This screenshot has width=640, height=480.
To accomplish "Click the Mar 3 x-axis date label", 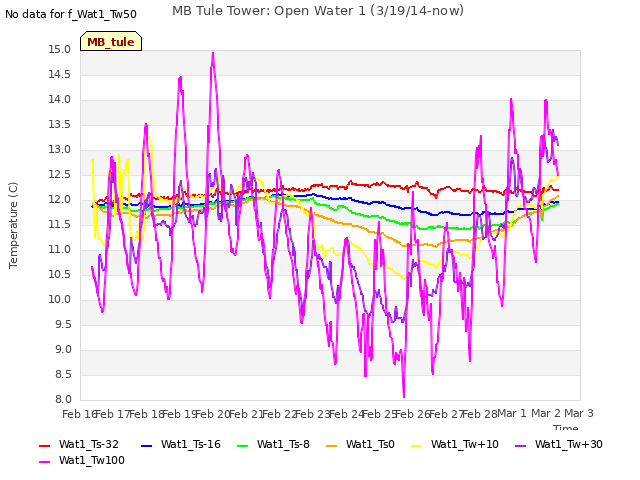I will pyautogui.click(x=579, y=414).
